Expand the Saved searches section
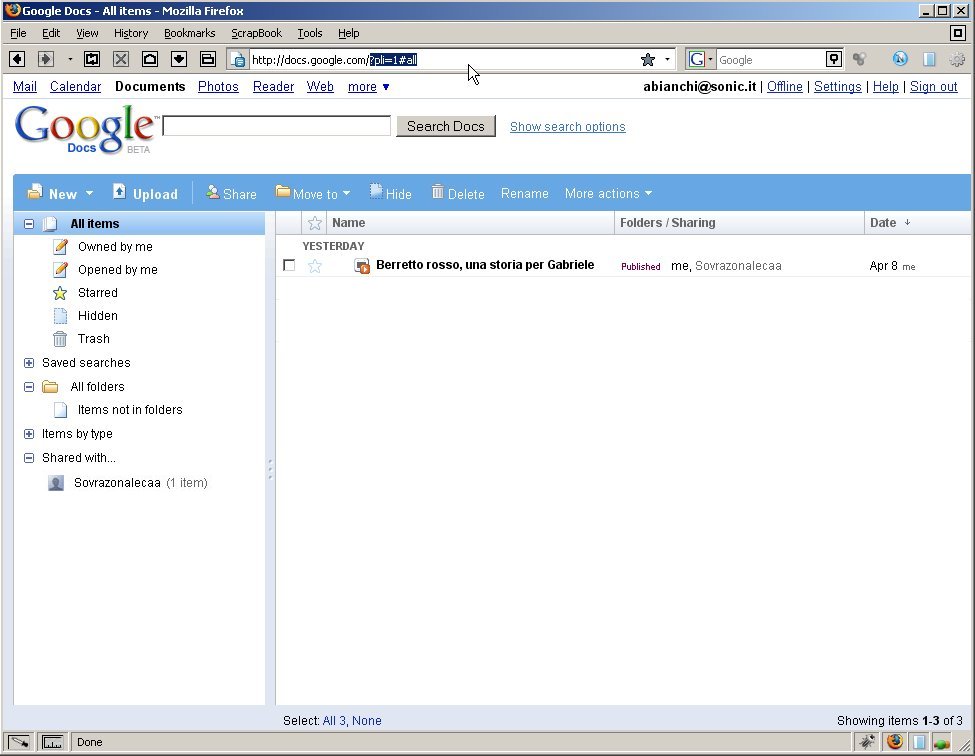975x756 pixels. 29,363
